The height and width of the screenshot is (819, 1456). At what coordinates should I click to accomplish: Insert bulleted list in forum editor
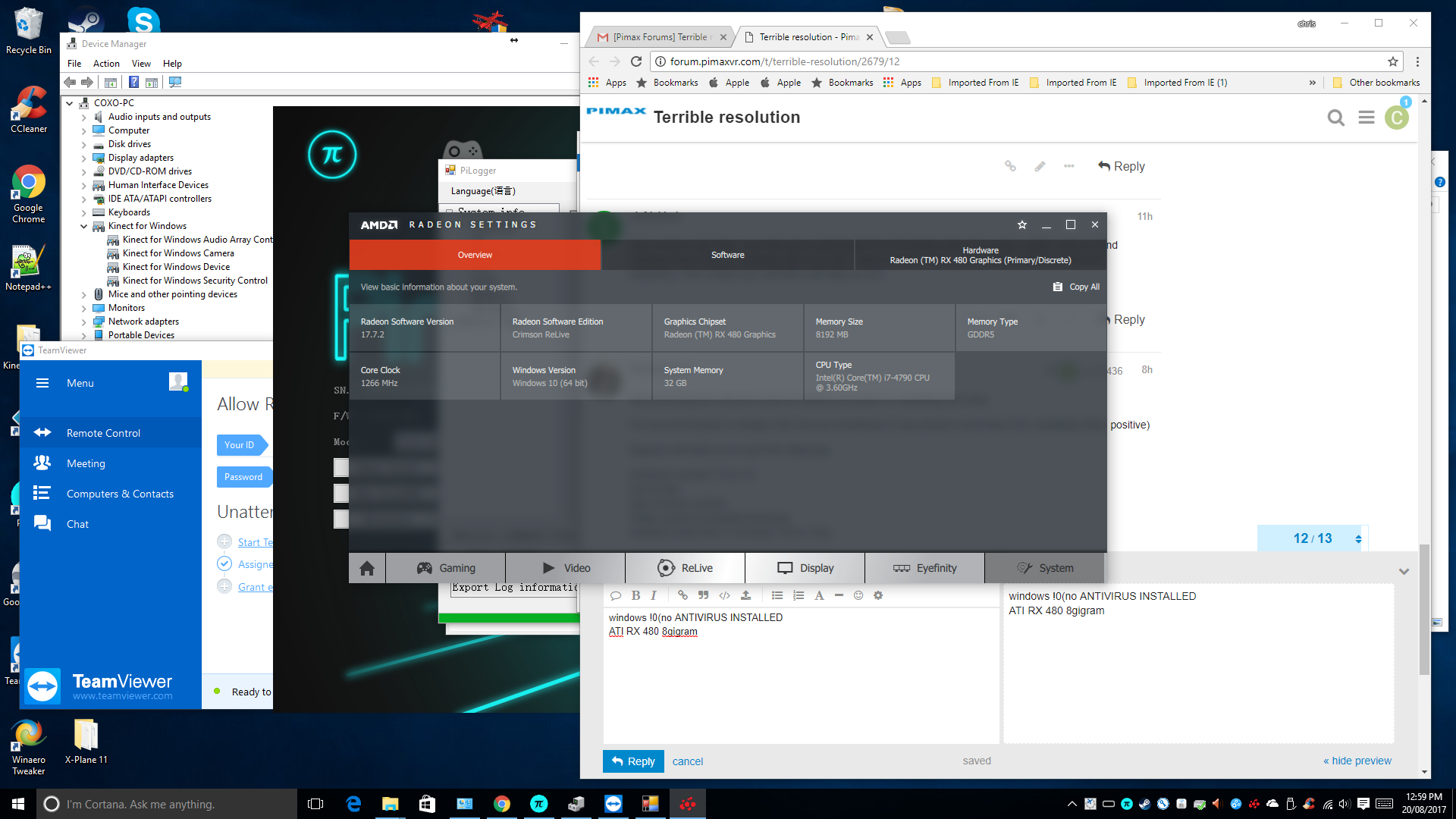pyautogui.click(x=777, y=595)
